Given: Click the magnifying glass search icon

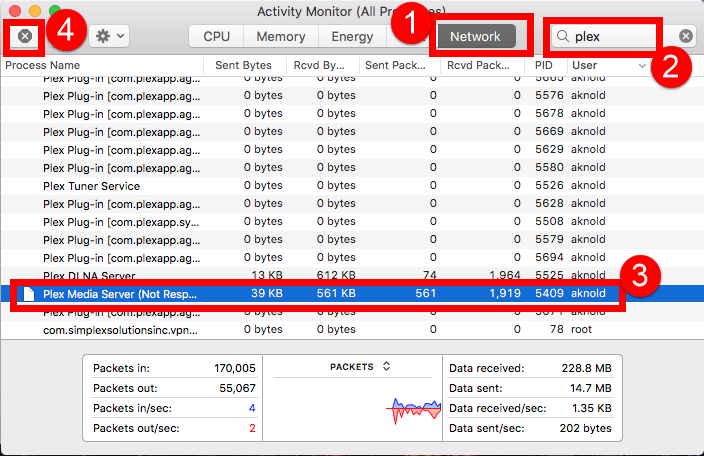Looking at the screenshot, I should 564,36.
